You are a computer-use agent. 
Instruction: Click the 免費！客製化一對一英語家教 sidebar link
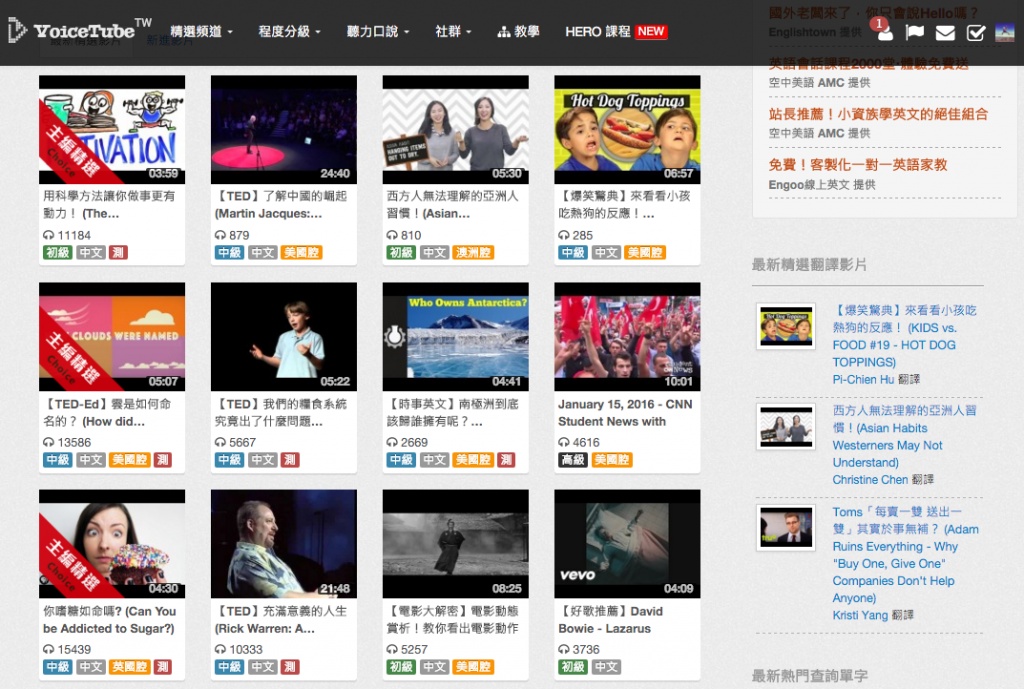click(857, 165)
